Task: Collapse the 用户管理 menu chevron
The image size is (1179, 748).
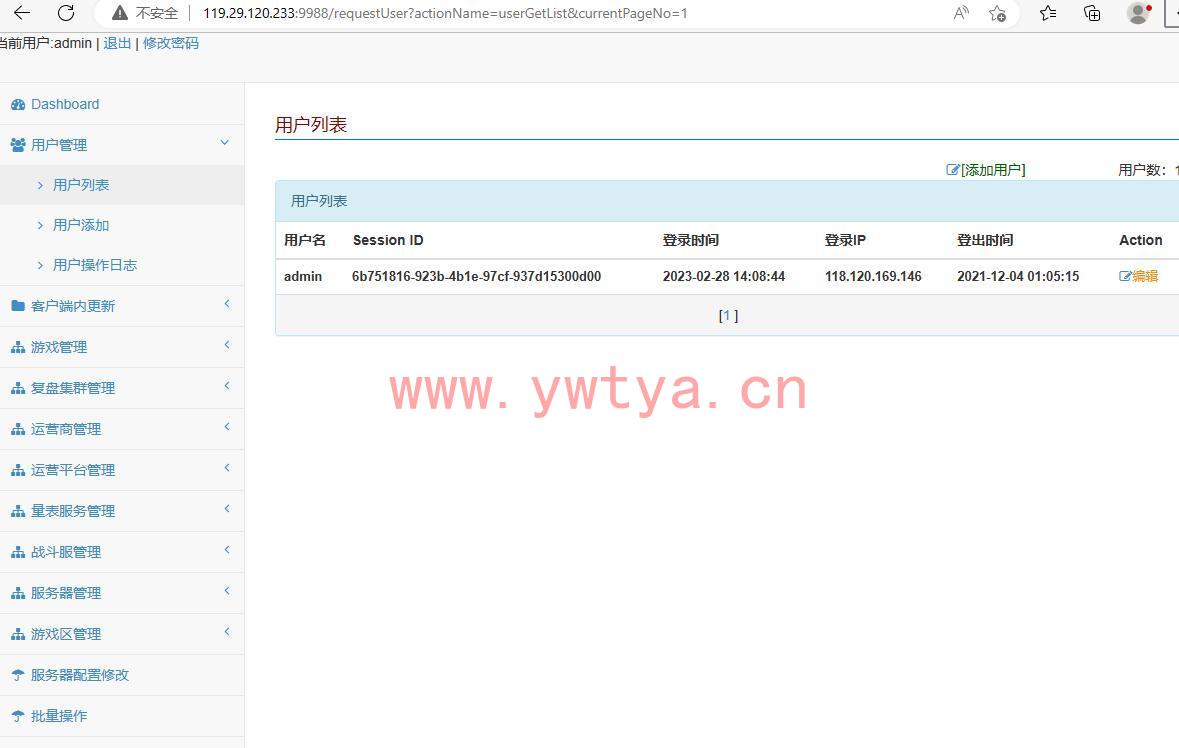Action: tap(225, 143)
